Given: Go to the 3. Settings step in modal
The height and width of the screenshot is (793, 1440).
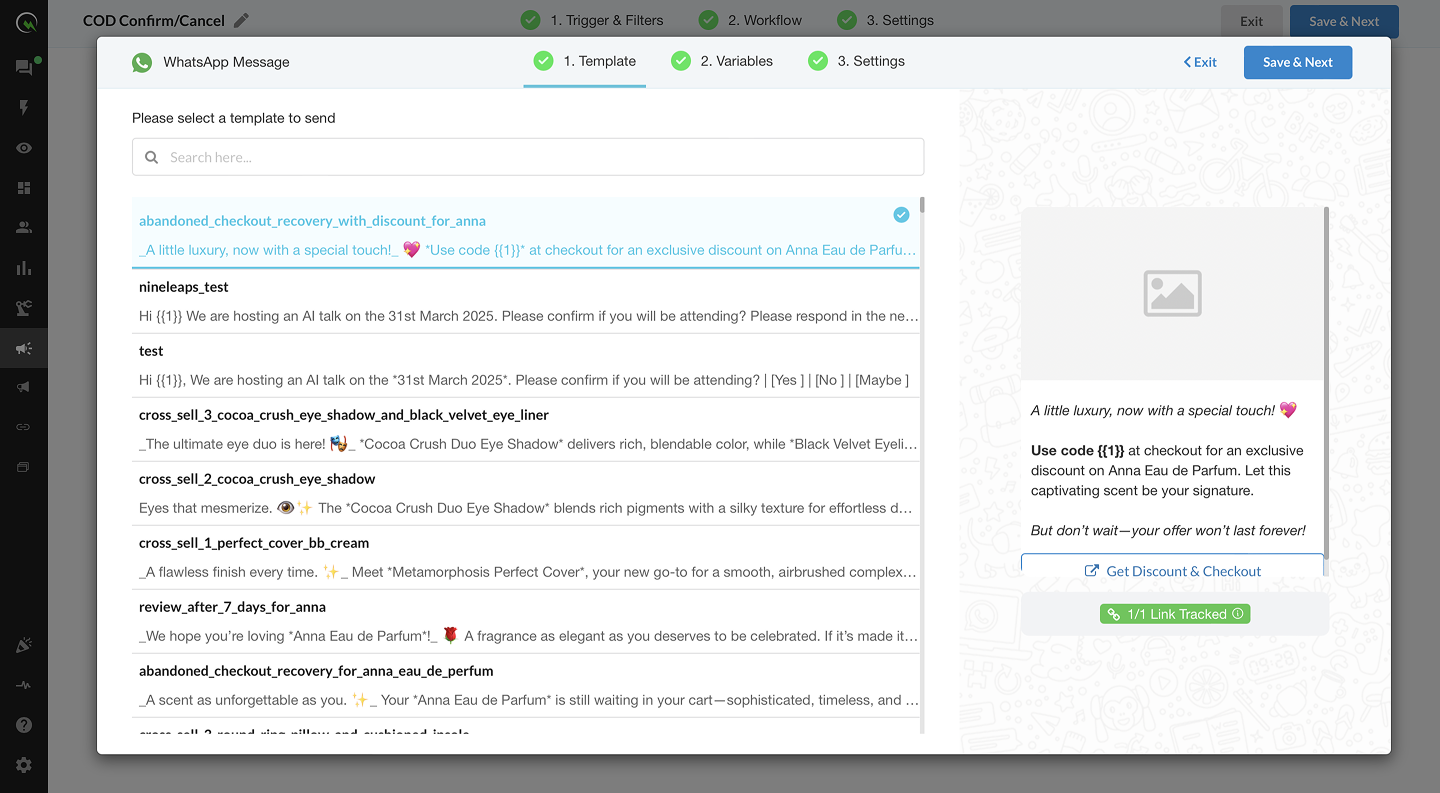Looking at the screenshot, I should pos(857,61).
